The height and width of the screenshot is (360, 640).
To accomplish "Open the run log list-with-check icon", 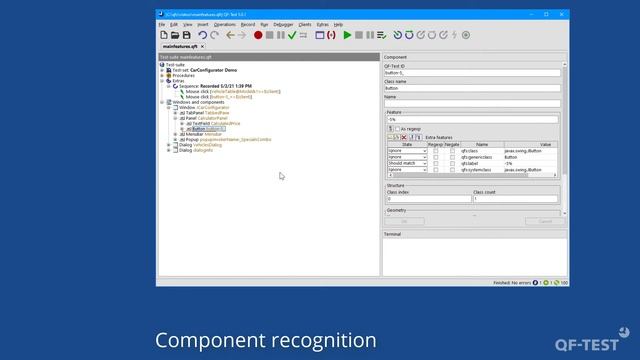I will (x=382, y=35).
